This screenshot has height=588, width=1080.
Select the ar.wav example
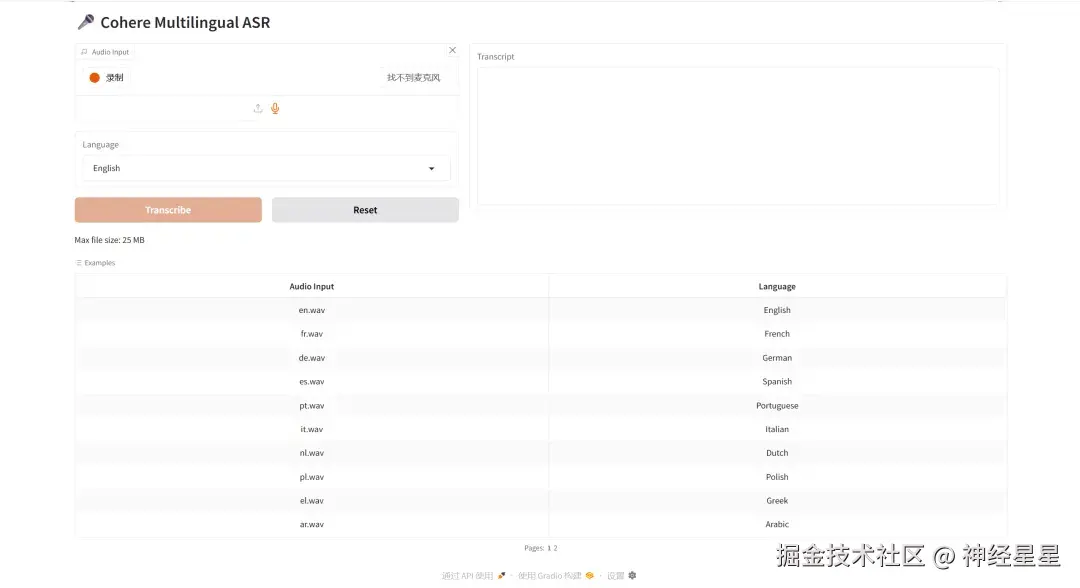point(311,525)
